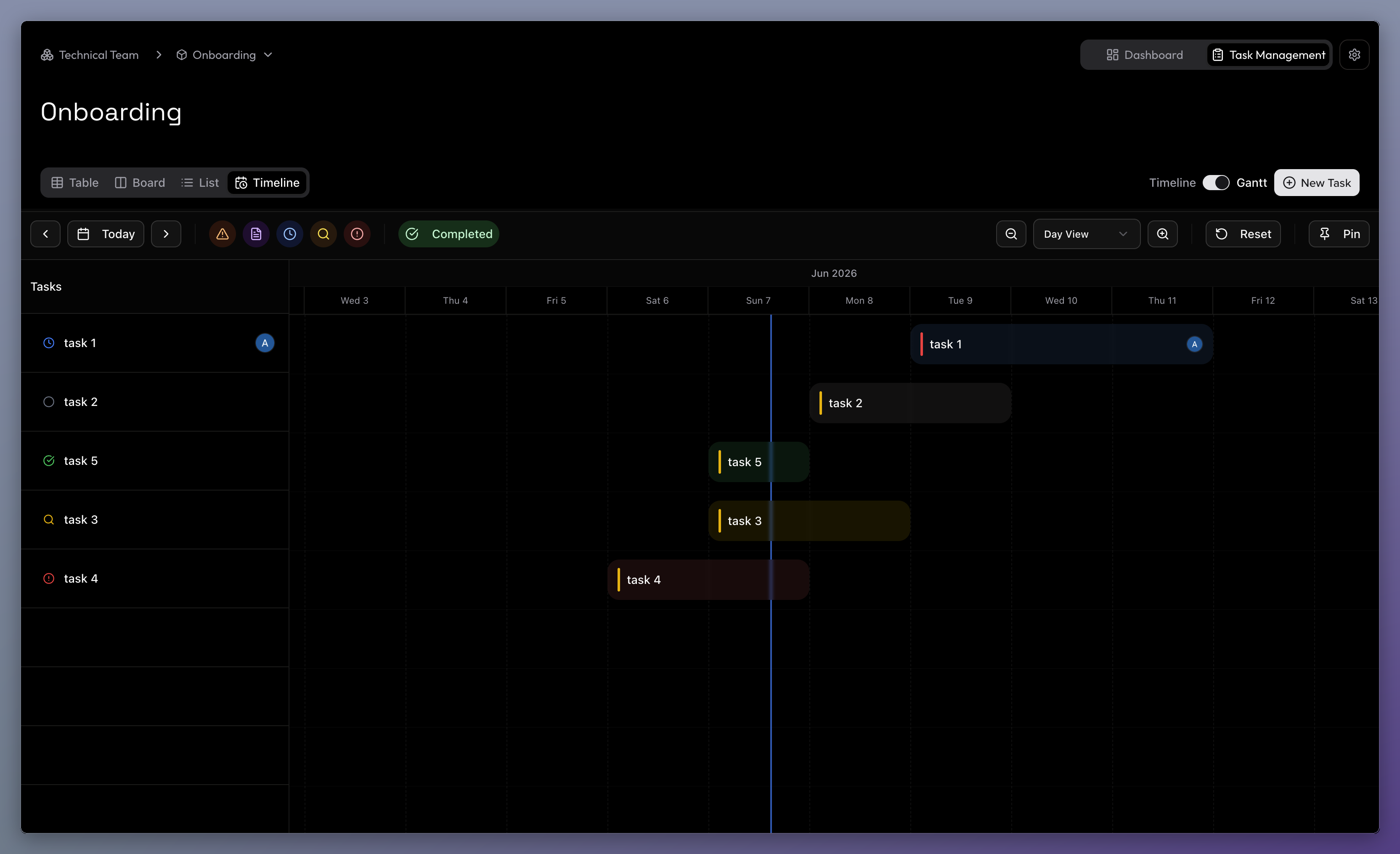Click task 5 row in Tasks list
Viewport: 1400px width, 854px height.
click(x=154, y=460)
